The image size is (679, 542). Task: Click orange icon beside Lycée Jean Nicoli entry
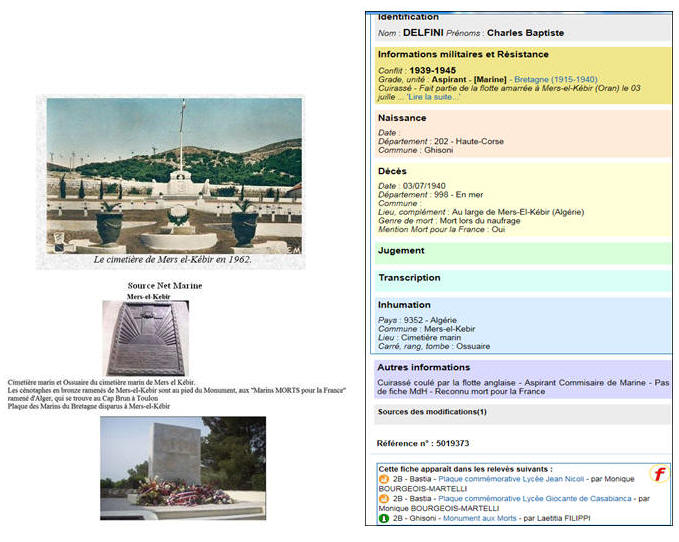(x=384, y=479)
